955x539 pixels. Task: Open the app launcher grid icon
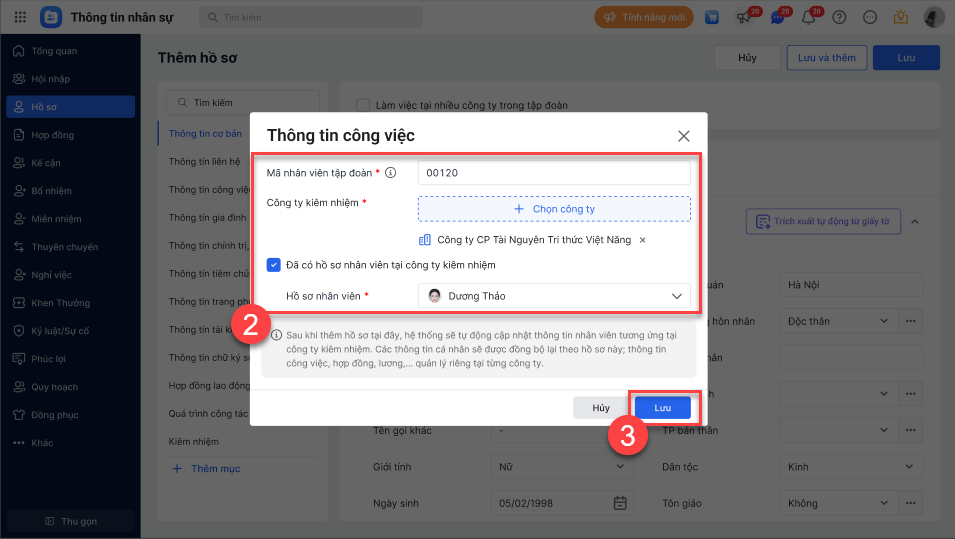[20, 17]
